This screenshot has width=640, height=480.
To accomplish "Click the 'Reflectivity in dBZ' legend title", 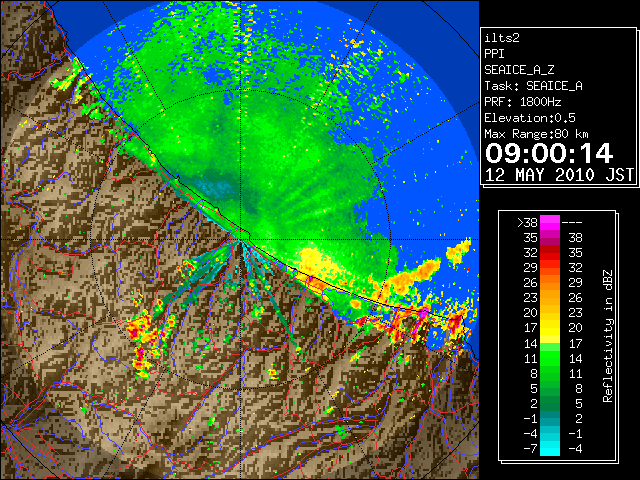I will coord(607,336).
